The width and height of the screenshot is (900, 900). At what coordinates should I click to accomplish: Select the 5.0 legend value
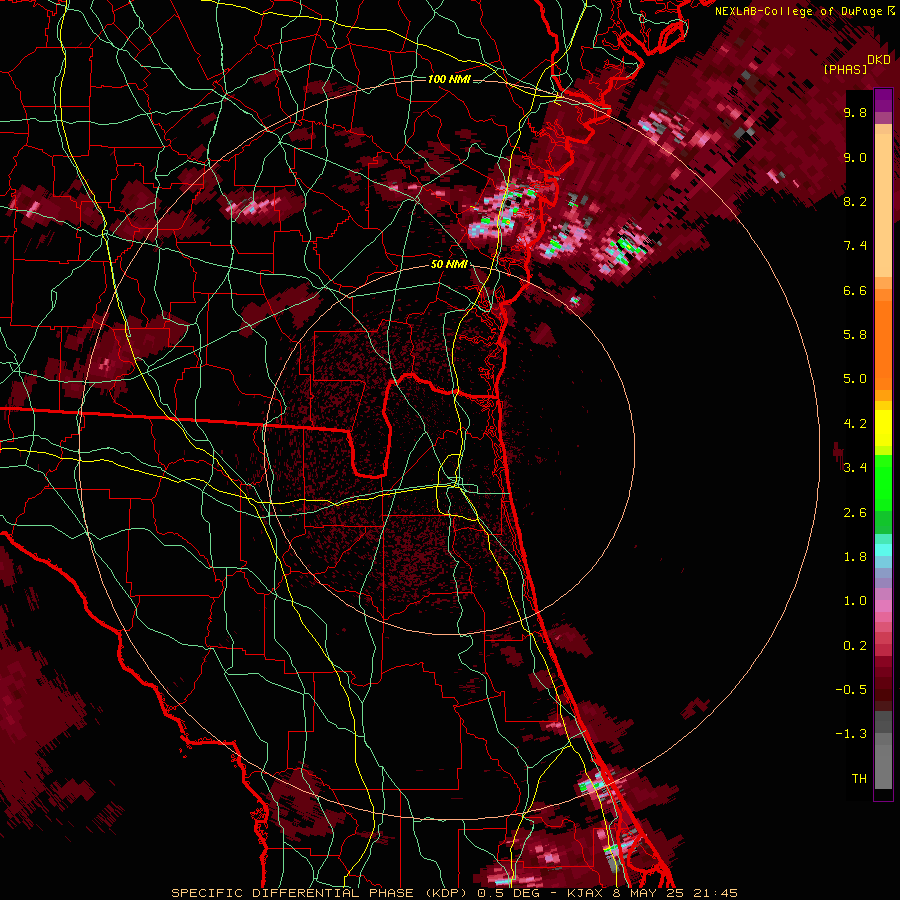pyautogui.click(x=855, y=379)
